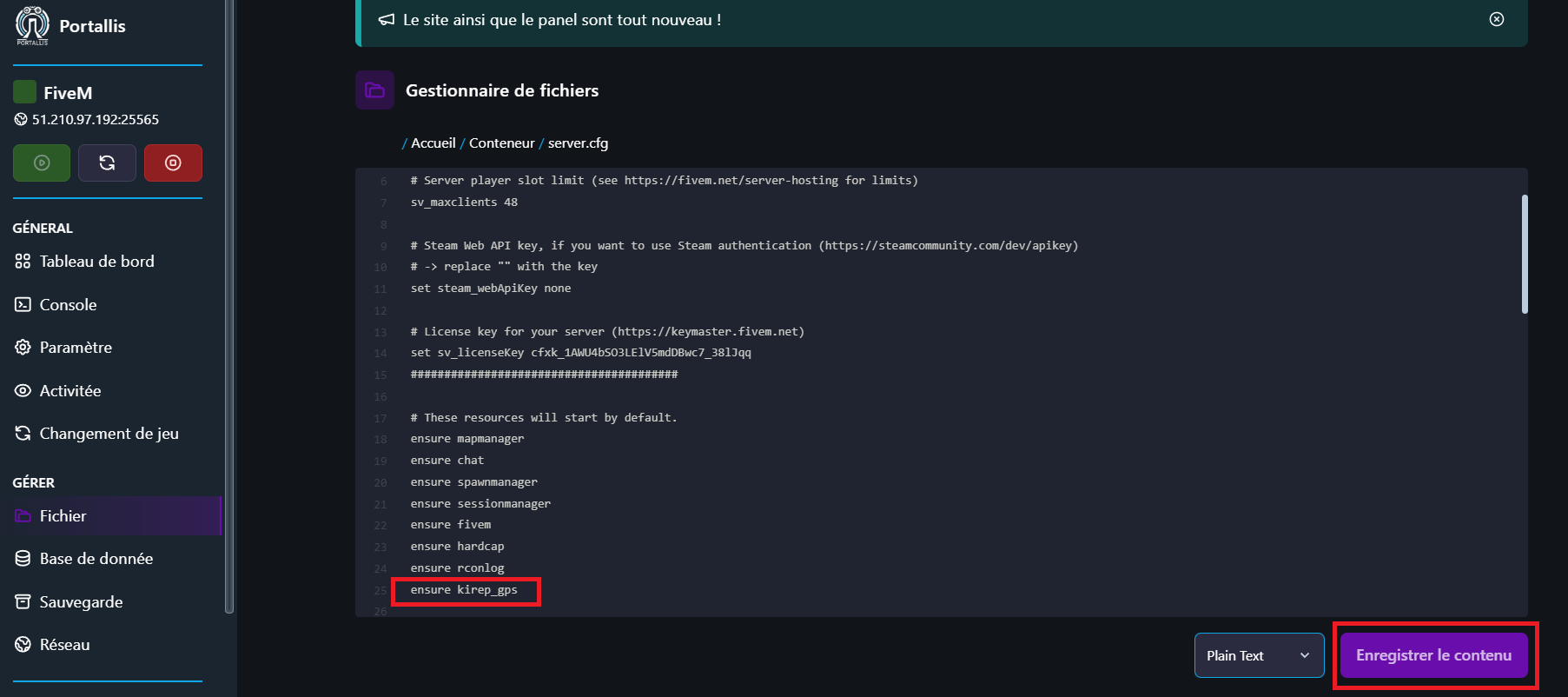1568x697 pixels.
Task: Click the Réseau network icon
Action: click(x=23, y=645)
